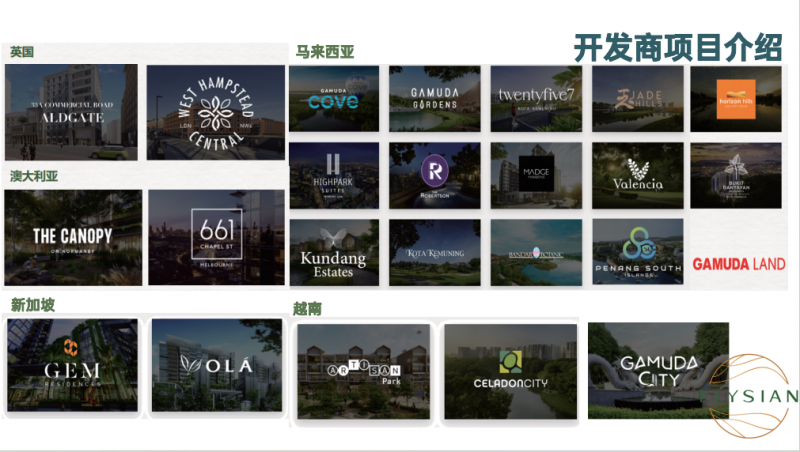Select the Celadon City image
Screen dimensions: 800x452
click(x=511, y=371)
